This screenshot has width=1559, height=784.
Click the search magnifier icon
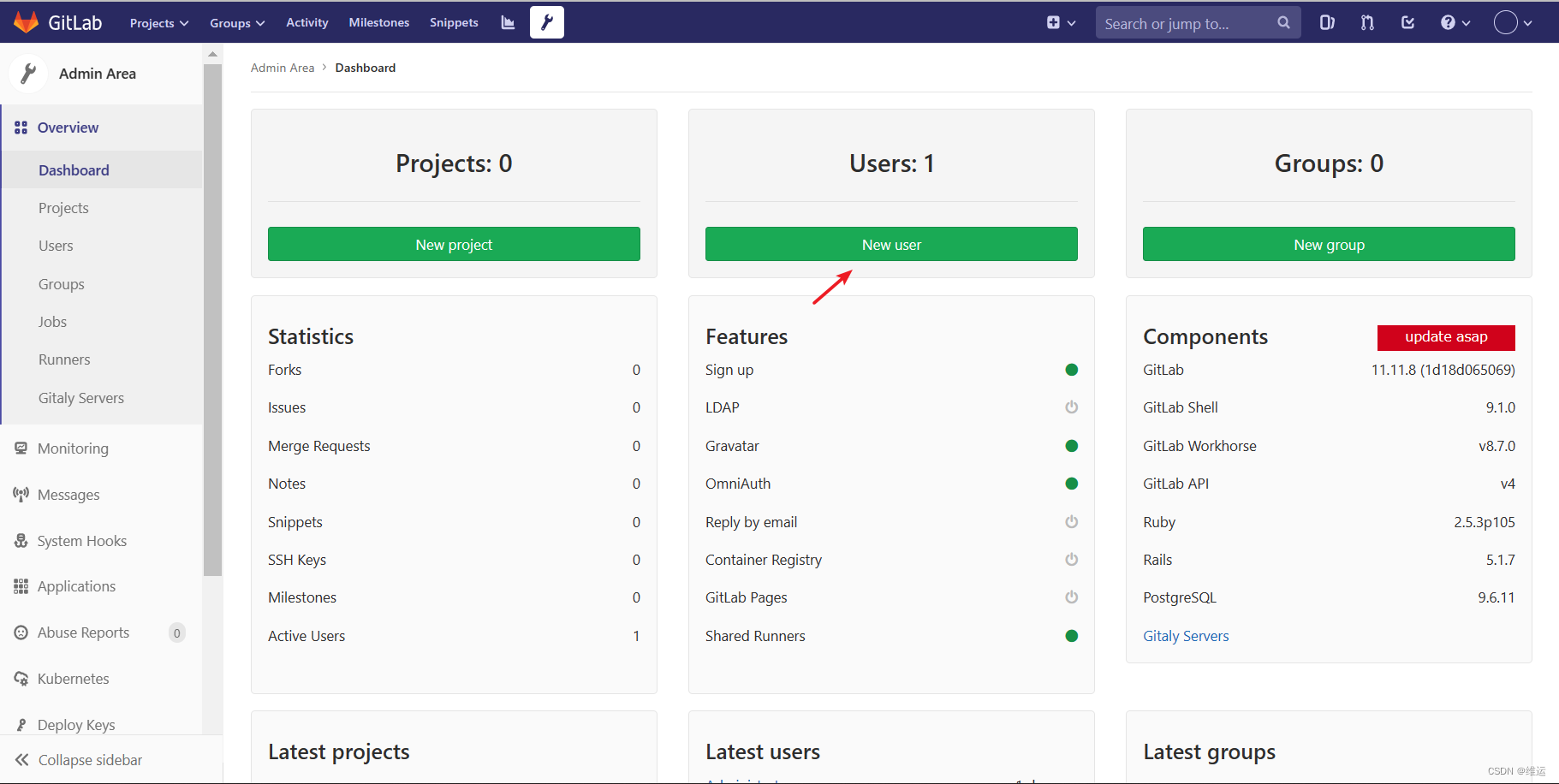[x=1283, y=23]
